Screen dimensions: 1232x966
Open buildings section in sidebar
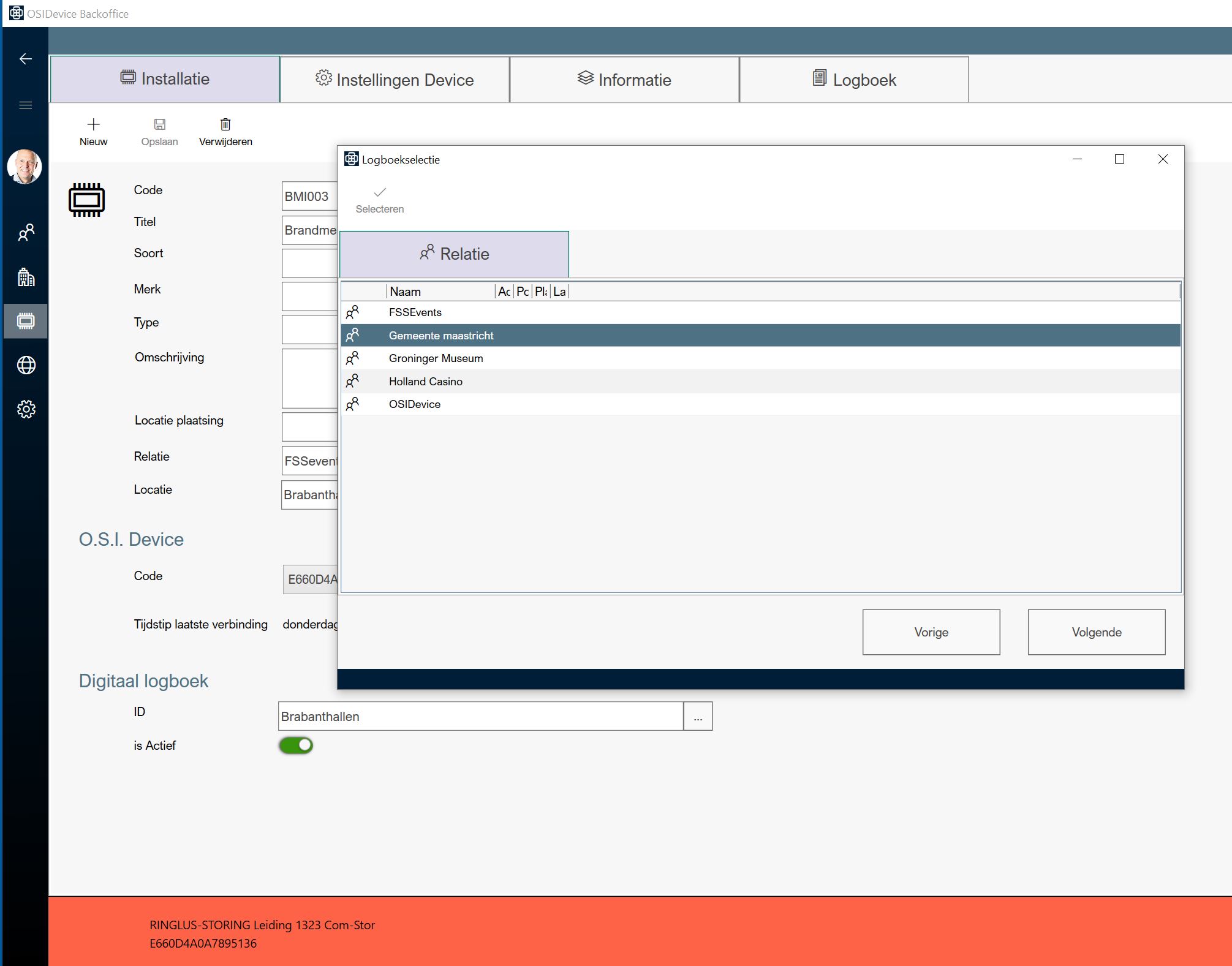(26, 277)
